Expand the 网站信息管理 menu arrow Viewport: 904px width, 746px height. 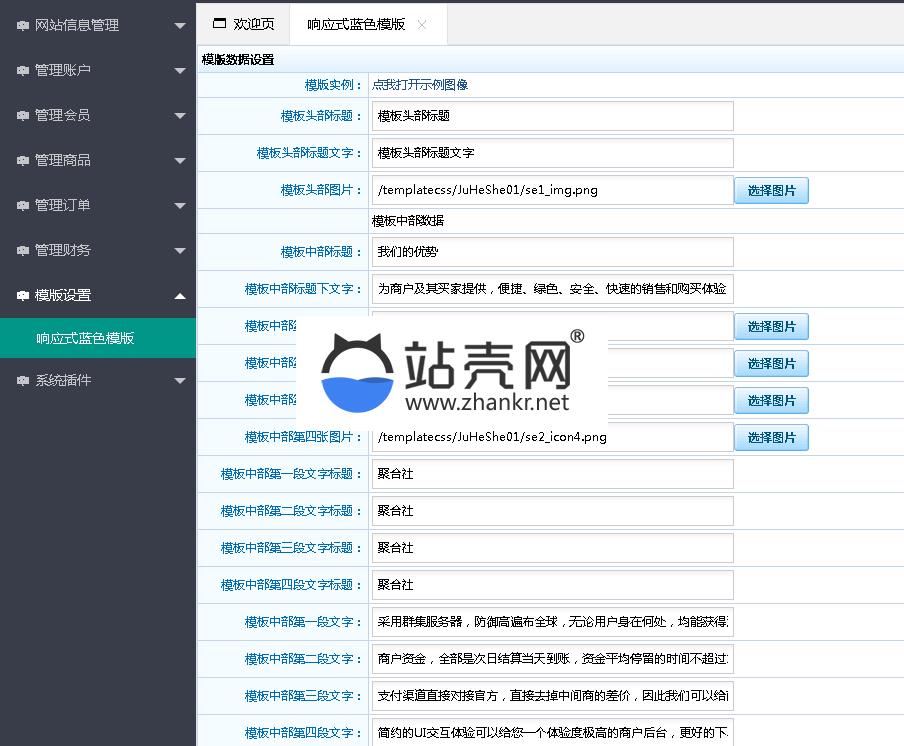point(179,26)
